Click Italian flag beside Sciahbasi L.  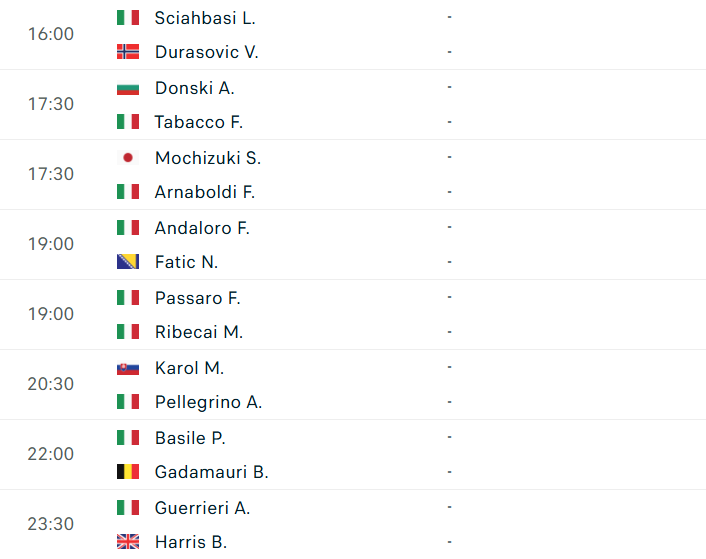point(127,17)
